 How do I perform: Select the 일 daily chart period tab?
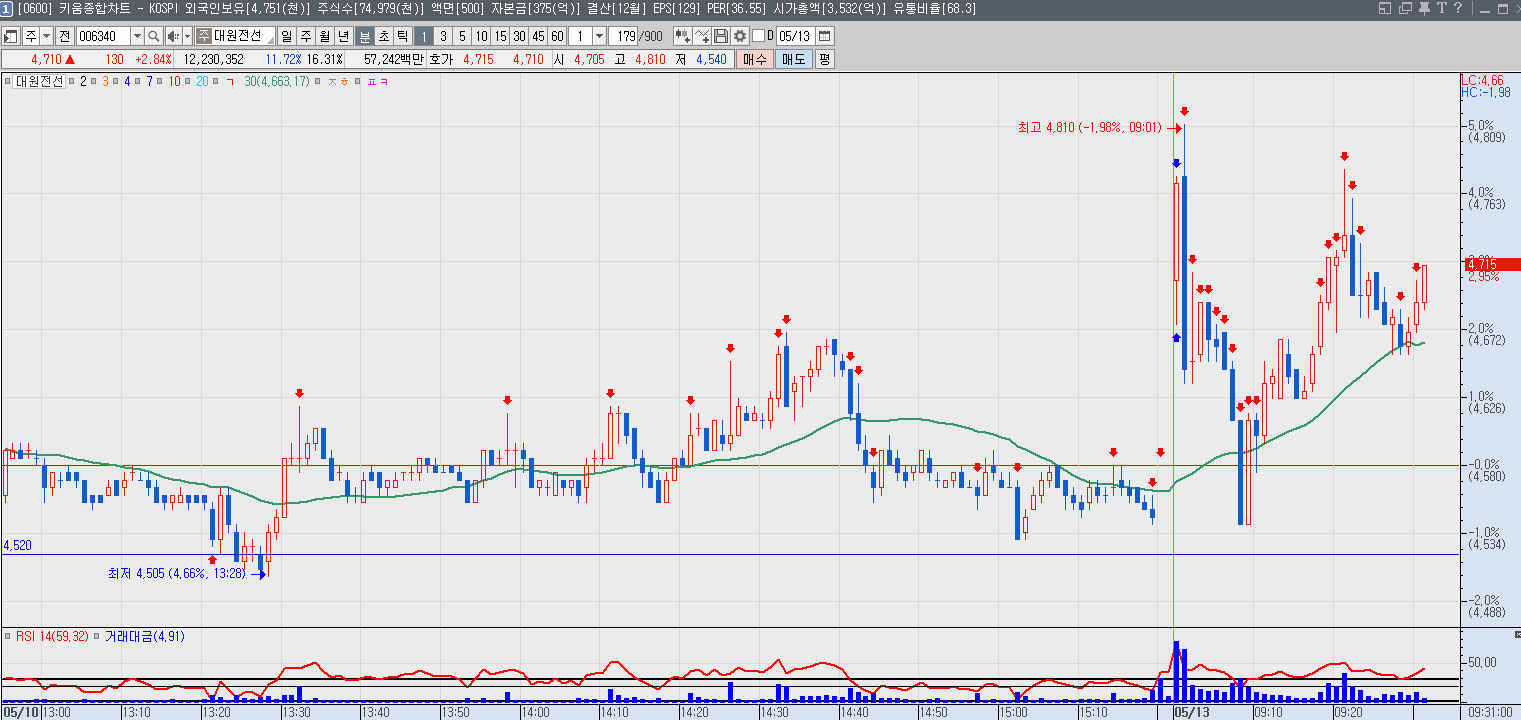click(x=286, y=36)
